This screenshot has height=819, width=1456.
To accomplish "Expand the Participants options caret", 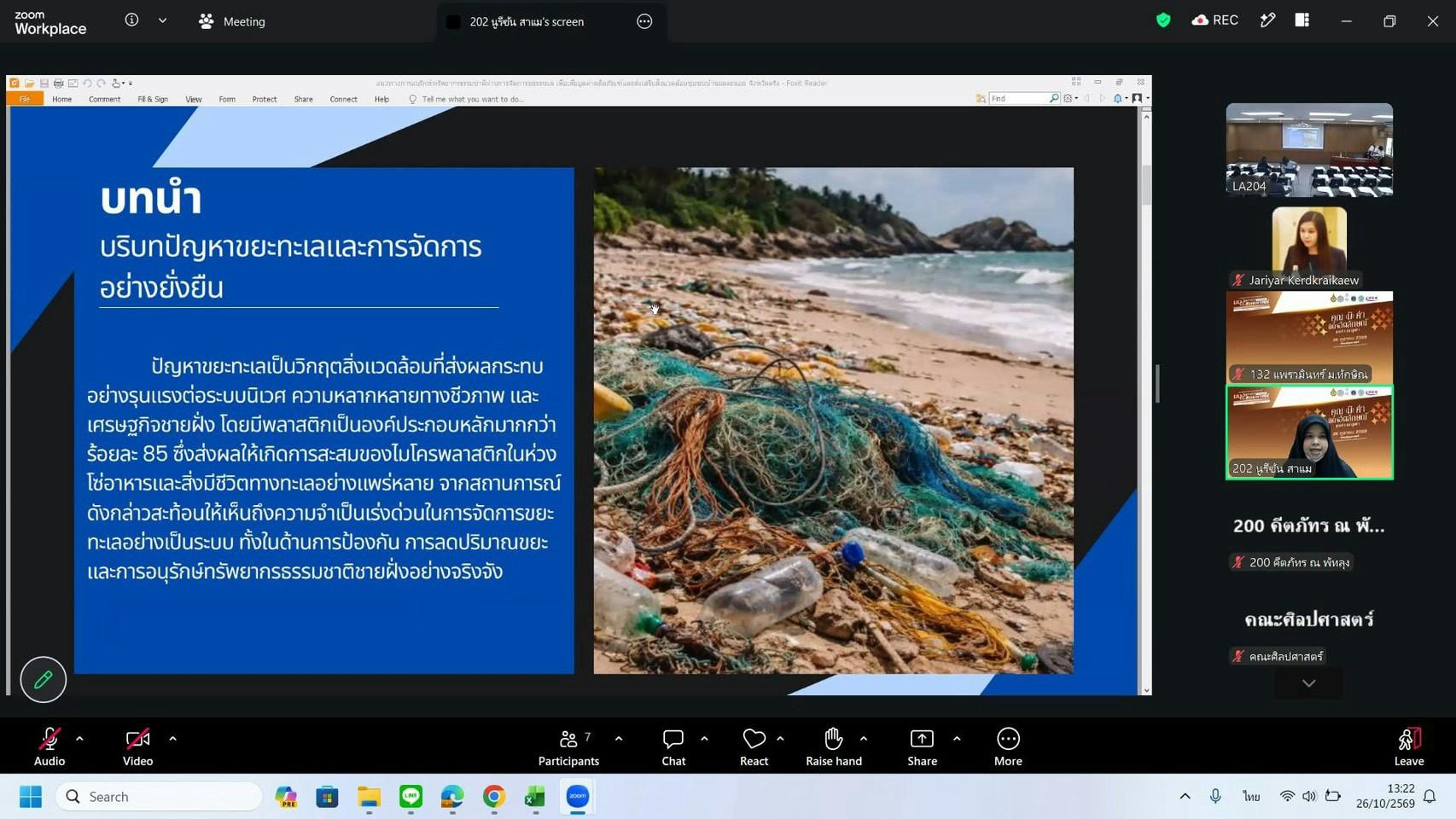I will click(x=619, y=739).
